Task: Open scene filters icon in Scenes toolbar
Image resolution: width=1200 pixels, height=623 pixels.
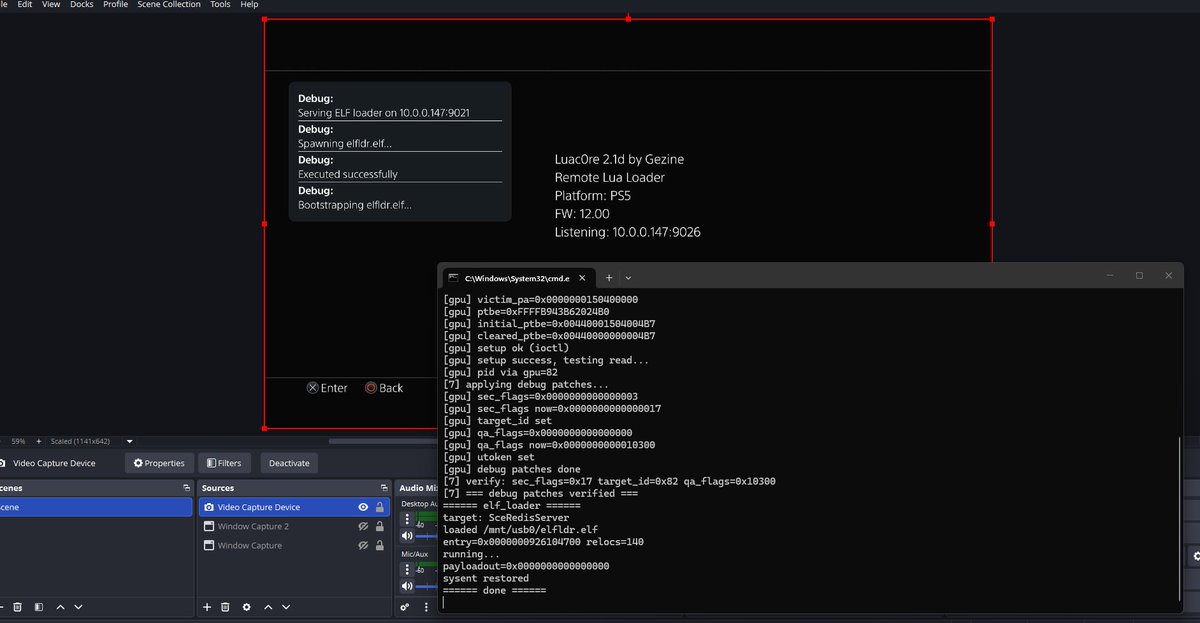Action: pyautogui.click(x=38, y=607)
